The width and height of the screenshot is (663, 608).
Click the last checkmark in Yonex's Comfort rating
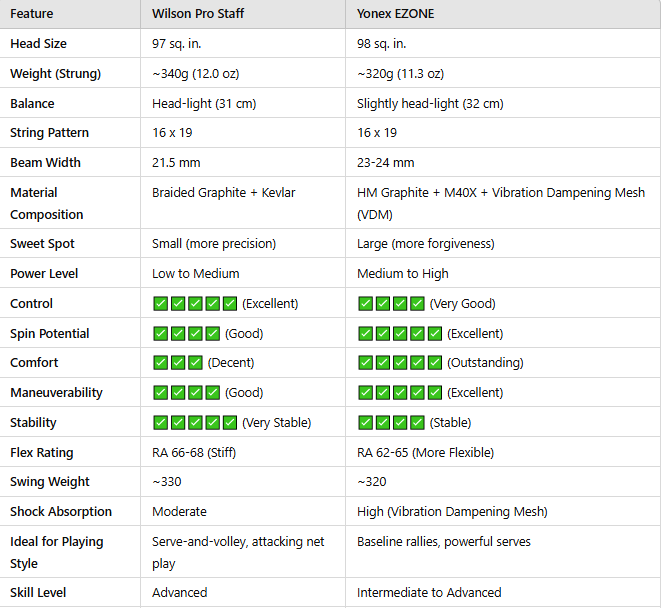(435, 362)
